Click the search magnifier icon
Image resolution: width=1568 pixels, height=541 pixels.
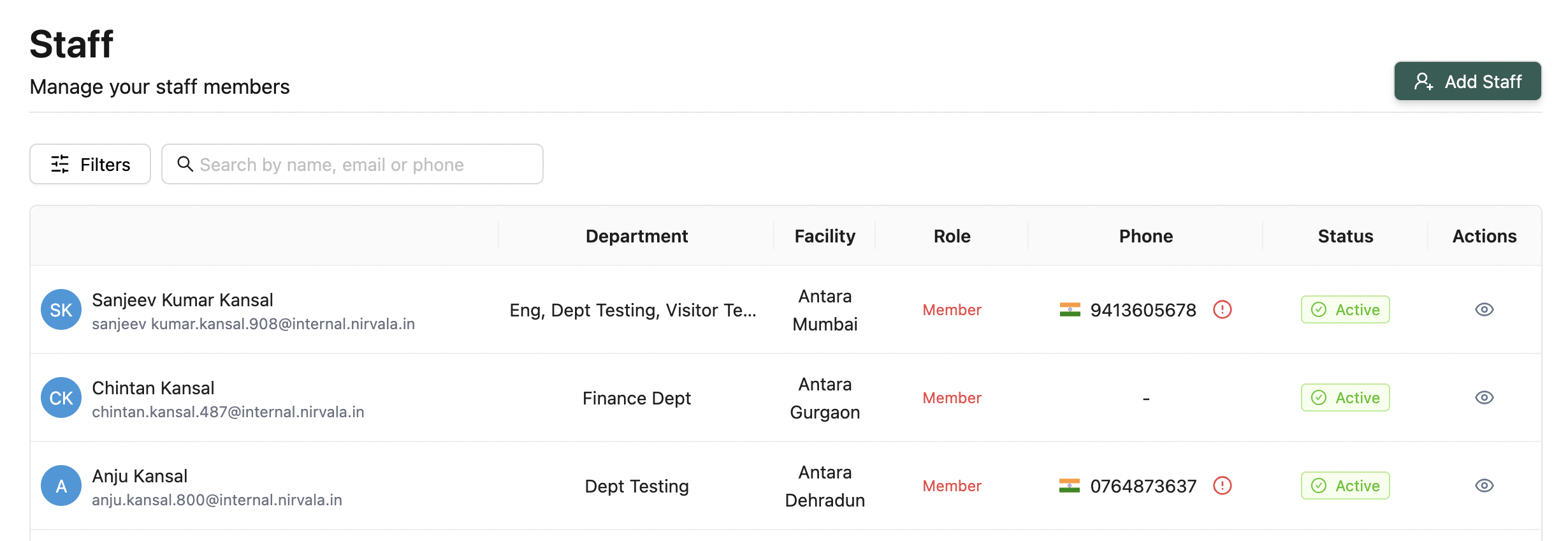185,164
